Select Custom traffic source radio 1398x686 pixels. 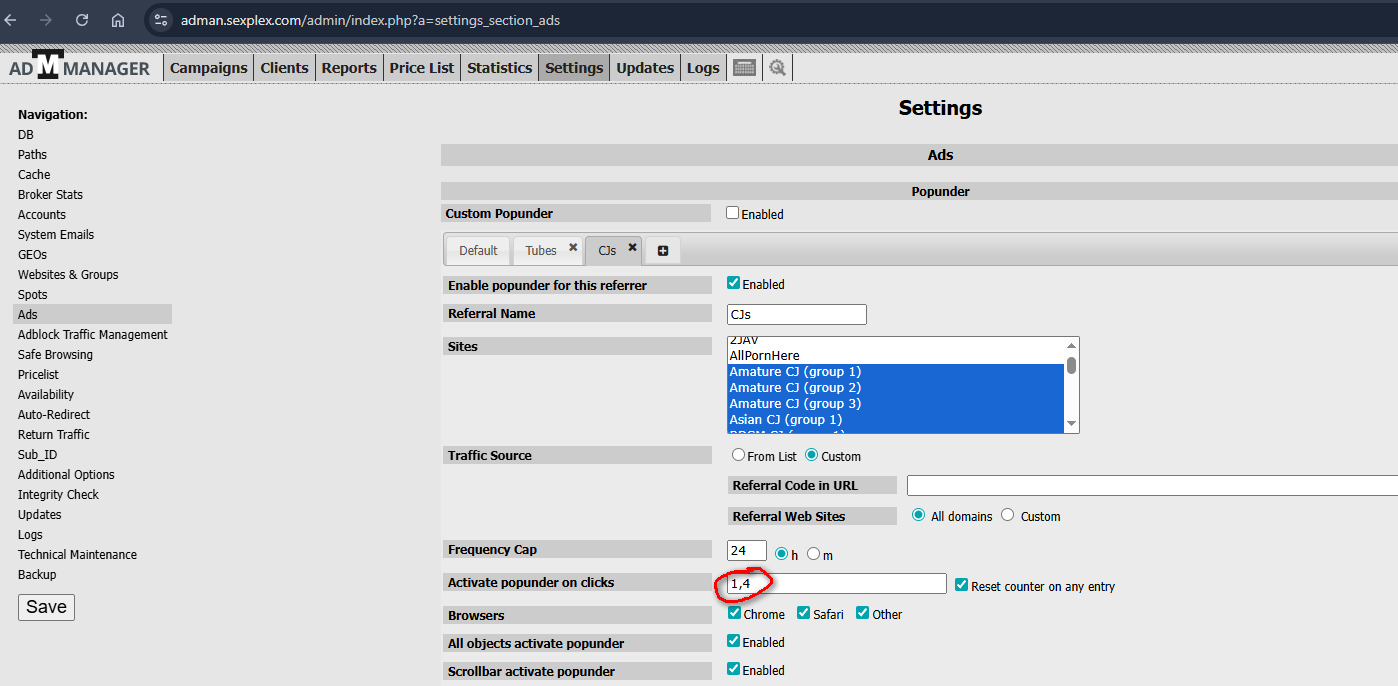point(811,455)
